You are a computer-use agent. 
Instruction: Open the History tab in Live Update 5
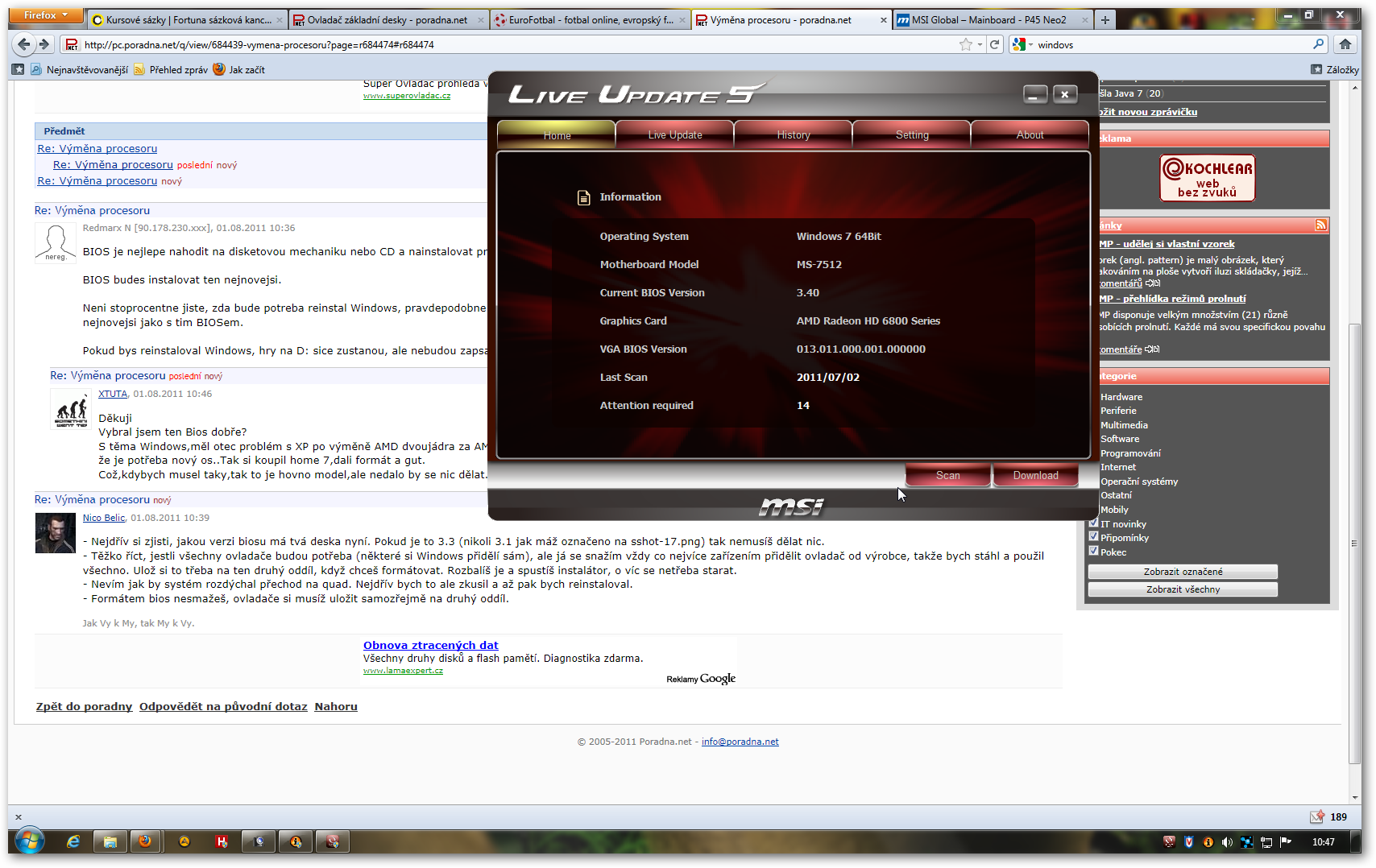pos(794,134)
